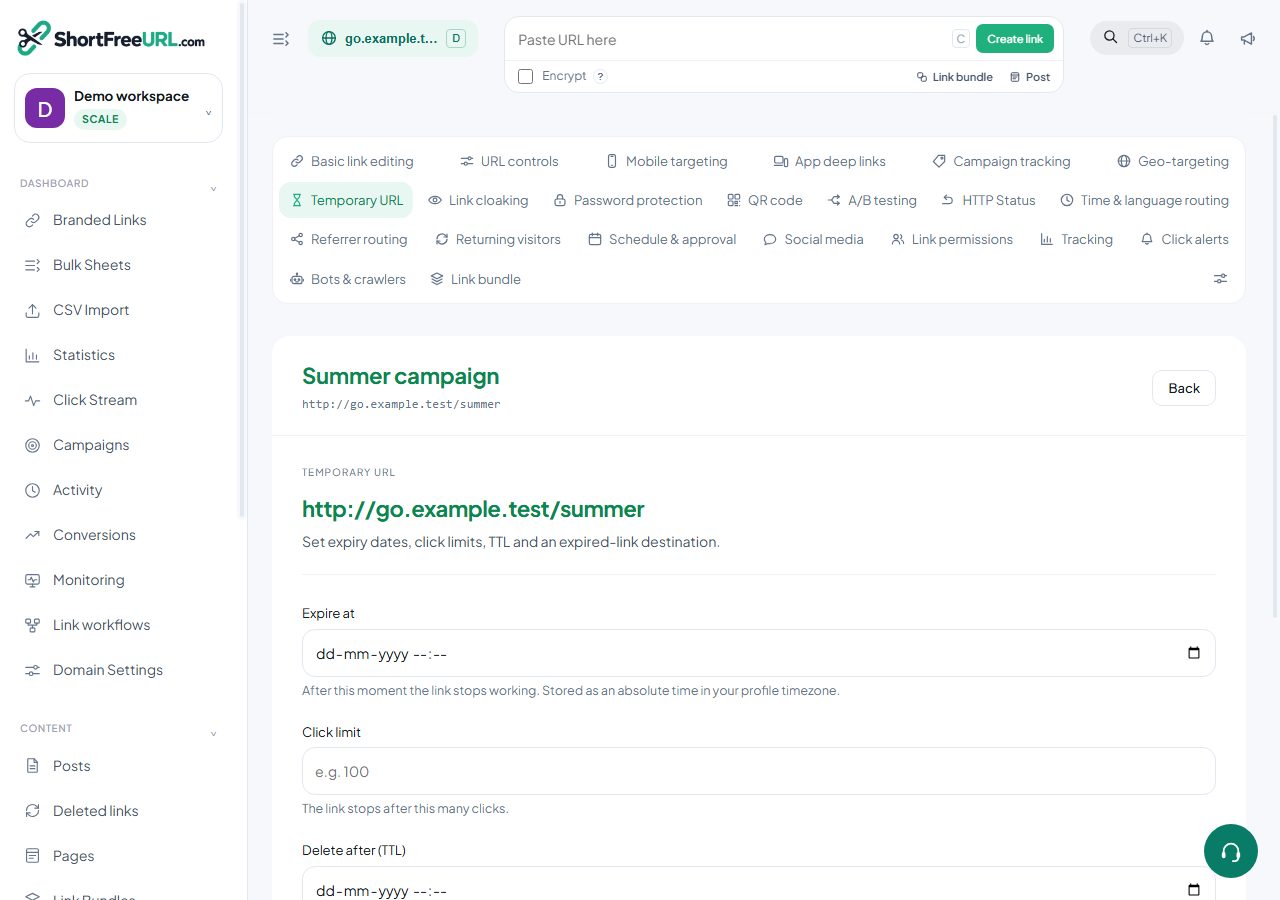1280x900 pixels.
Task: Switch to A/B testing tab
Action: 872,200
